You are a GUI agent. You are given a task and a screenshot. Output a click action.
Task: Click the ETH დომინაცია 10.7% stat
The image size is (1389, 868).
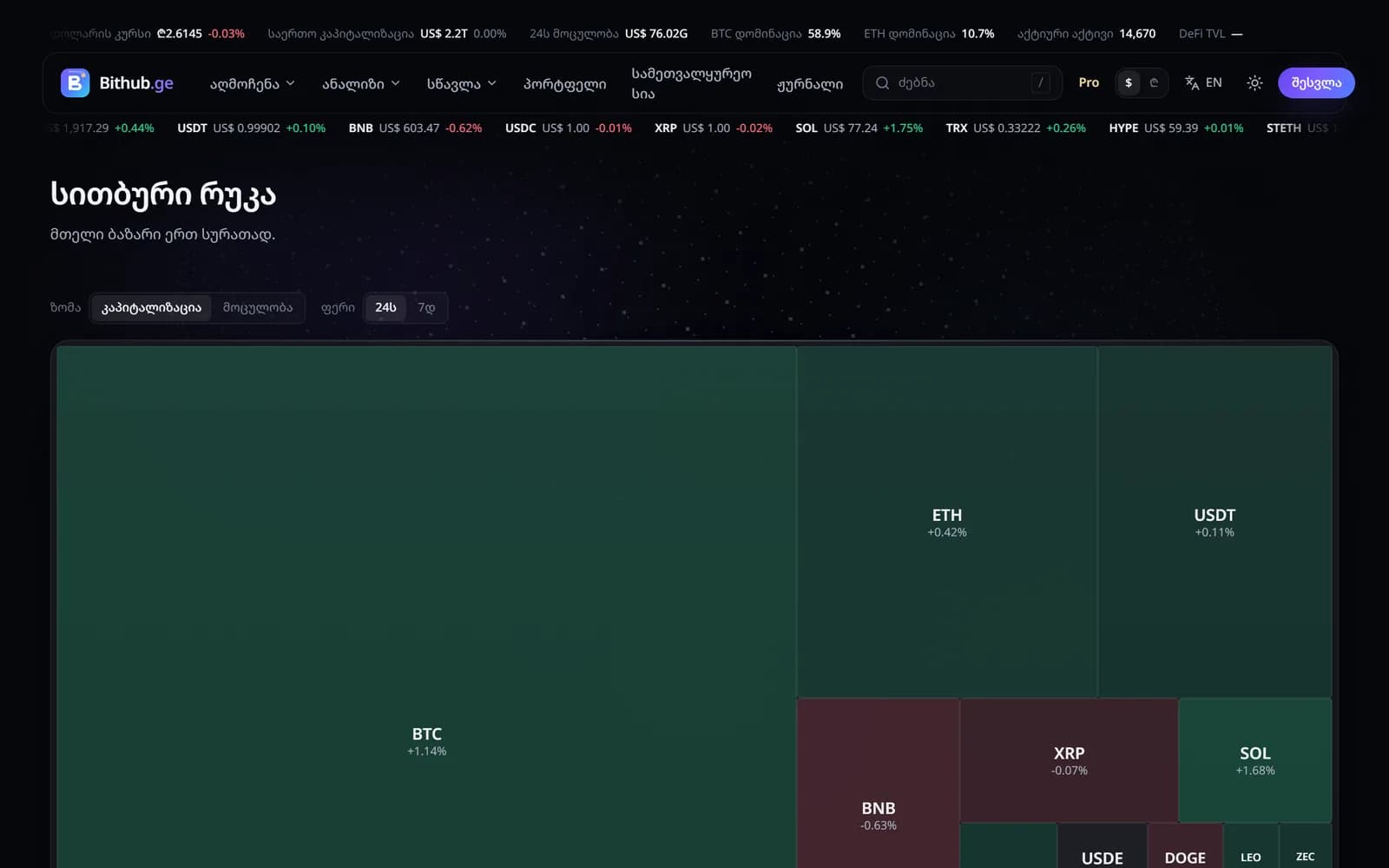pyautogui.click(x=929, y=34)
